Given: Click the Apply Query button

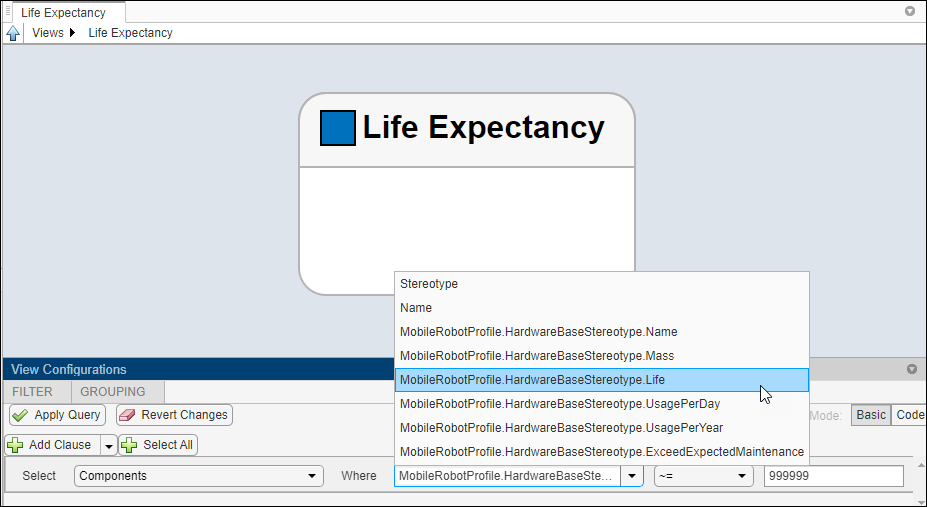Looking at the screenshot, I should pos(57,415).
